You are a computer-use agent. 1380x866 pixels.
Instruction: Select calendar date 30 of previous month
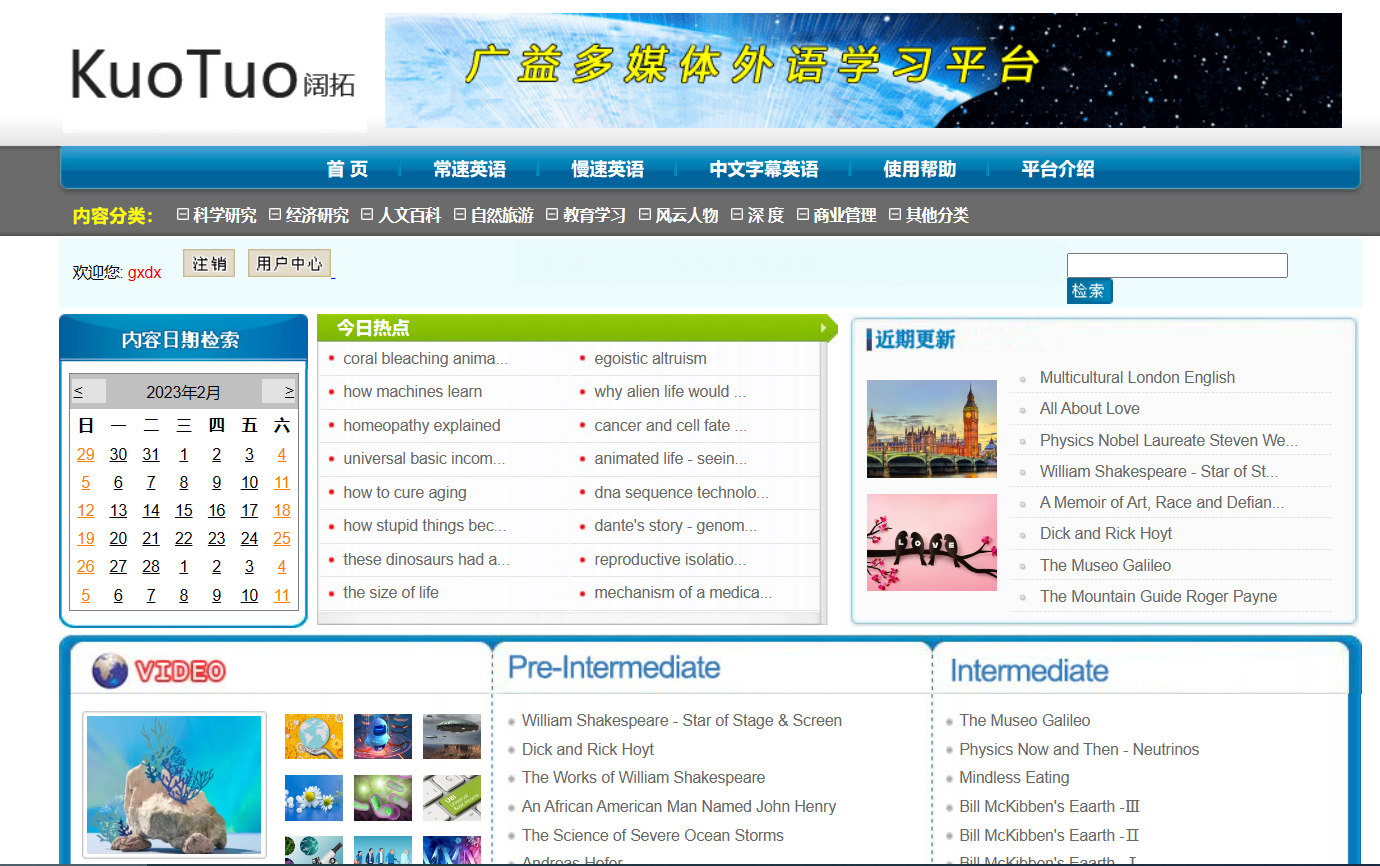tap(118, 454)
